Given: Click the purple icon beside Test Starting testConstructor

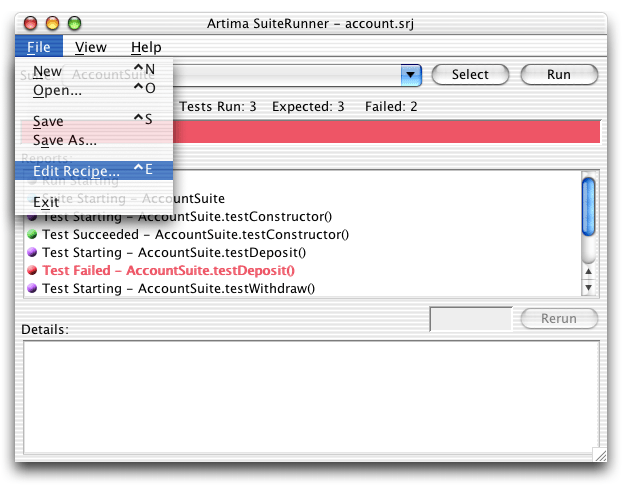Looking at the screenshot, I should pyautogui.click(x=32, y=217).
